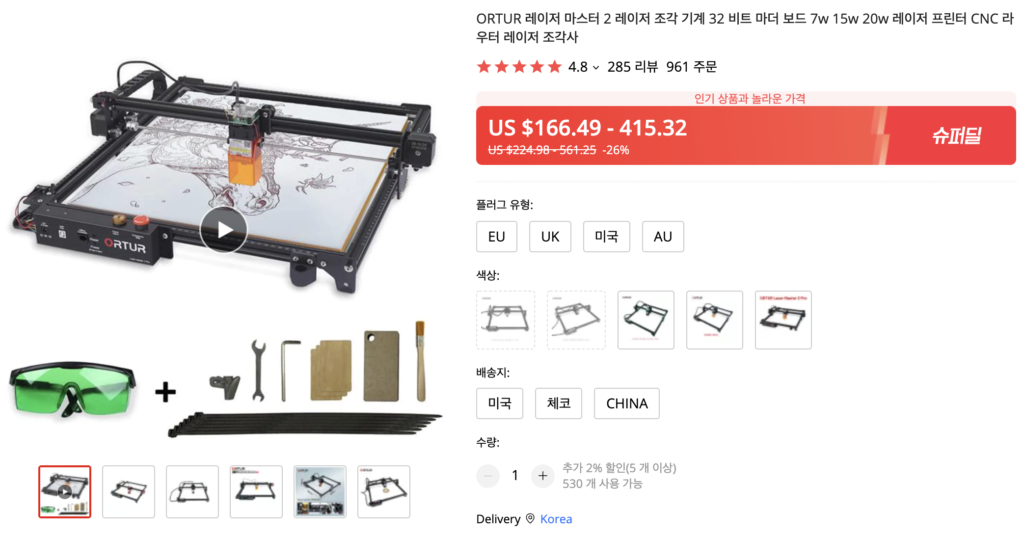1024x537 pixels.
Task: Click the location pin icon by Delivery
Action: click(530, 519)
